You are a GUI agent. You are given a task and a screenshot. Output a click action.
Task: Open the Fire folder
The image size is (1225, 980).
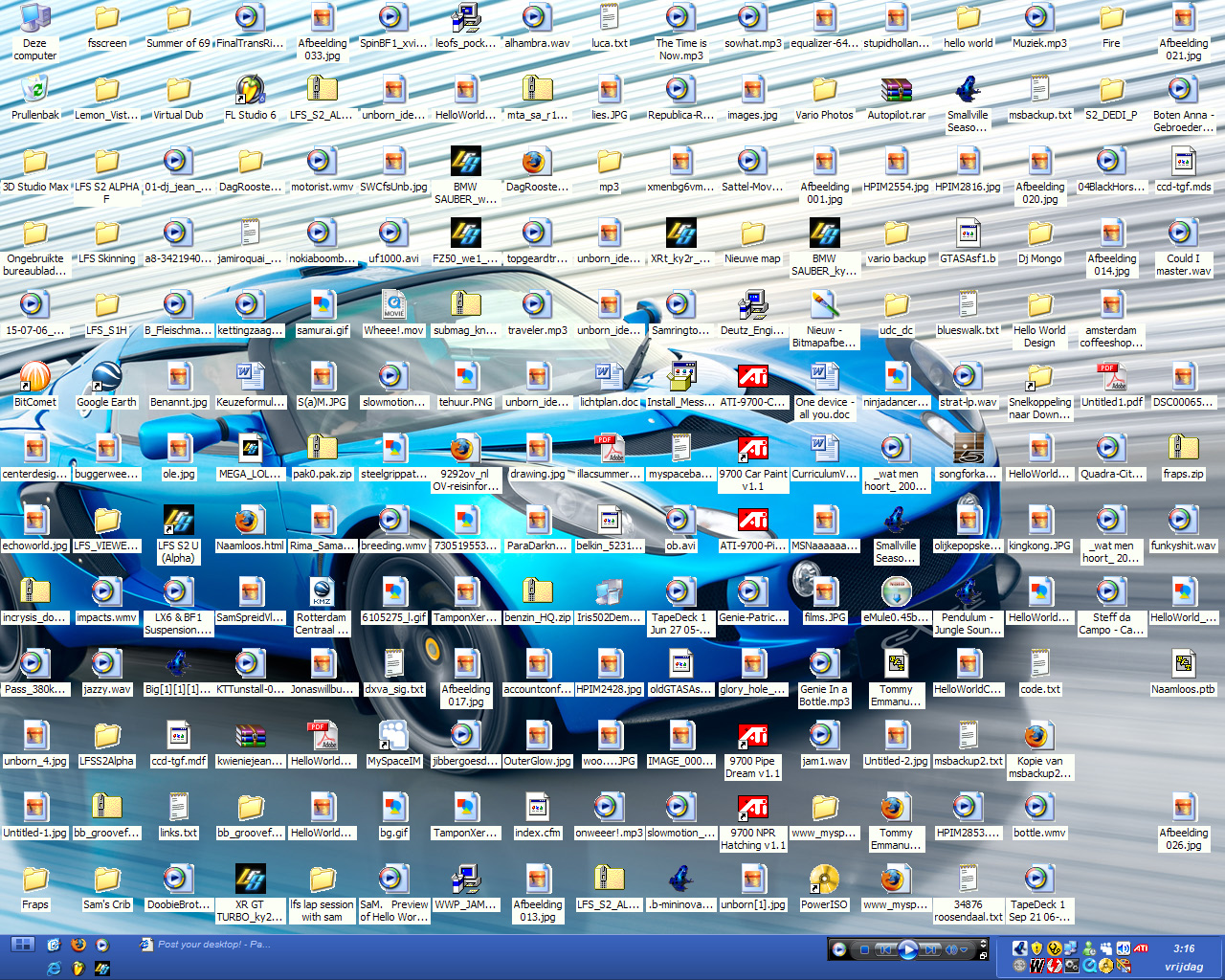click(x=1111, y=26)
